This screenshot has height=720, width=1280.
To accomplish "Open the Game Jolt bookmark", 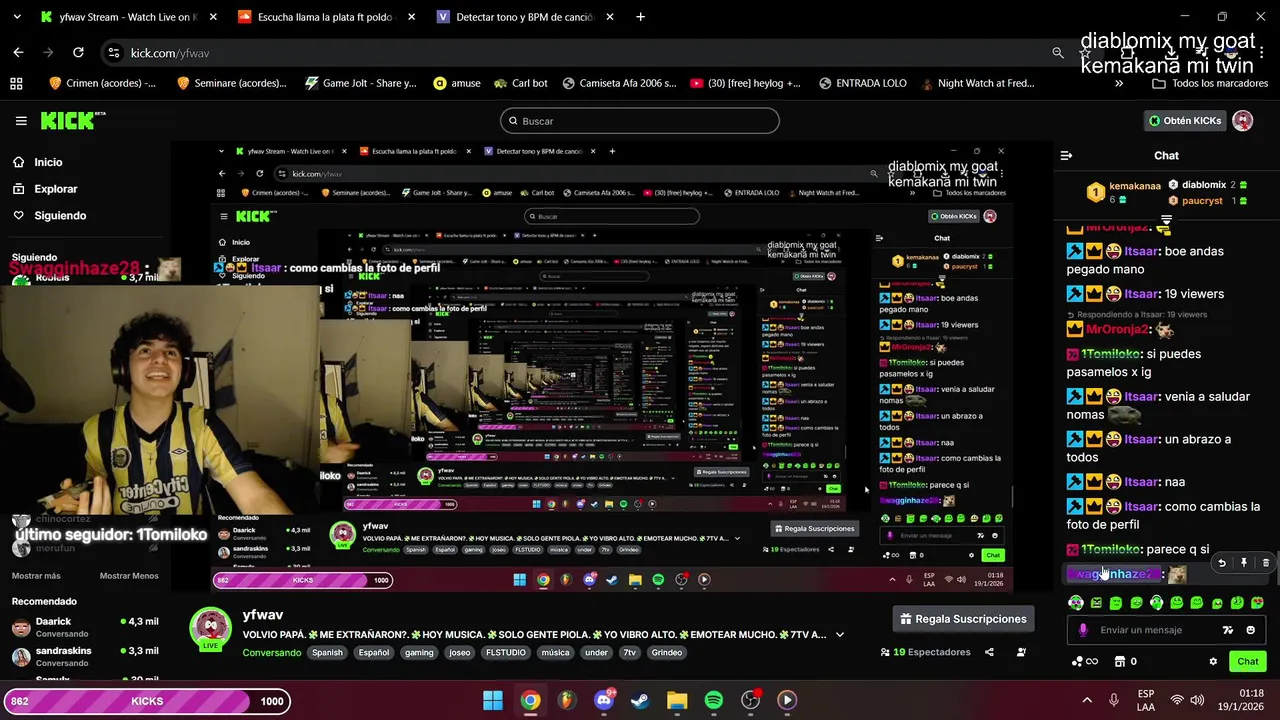I will (360, 83).
